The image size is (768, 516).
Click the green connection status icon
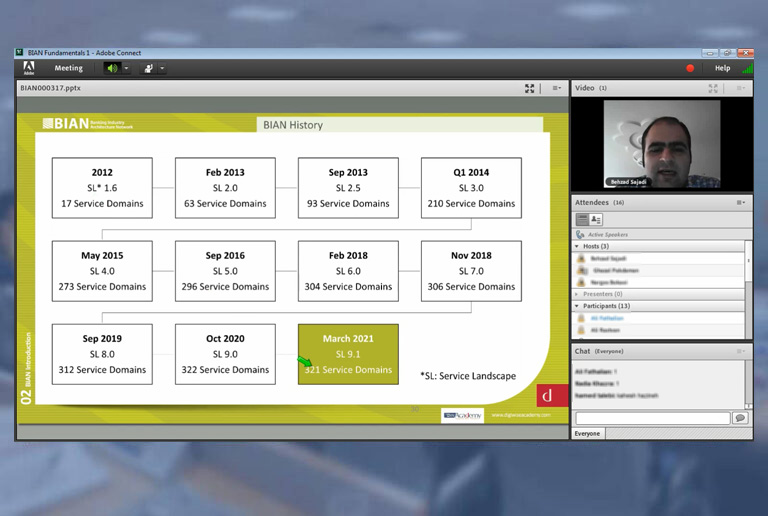point(746,68)
